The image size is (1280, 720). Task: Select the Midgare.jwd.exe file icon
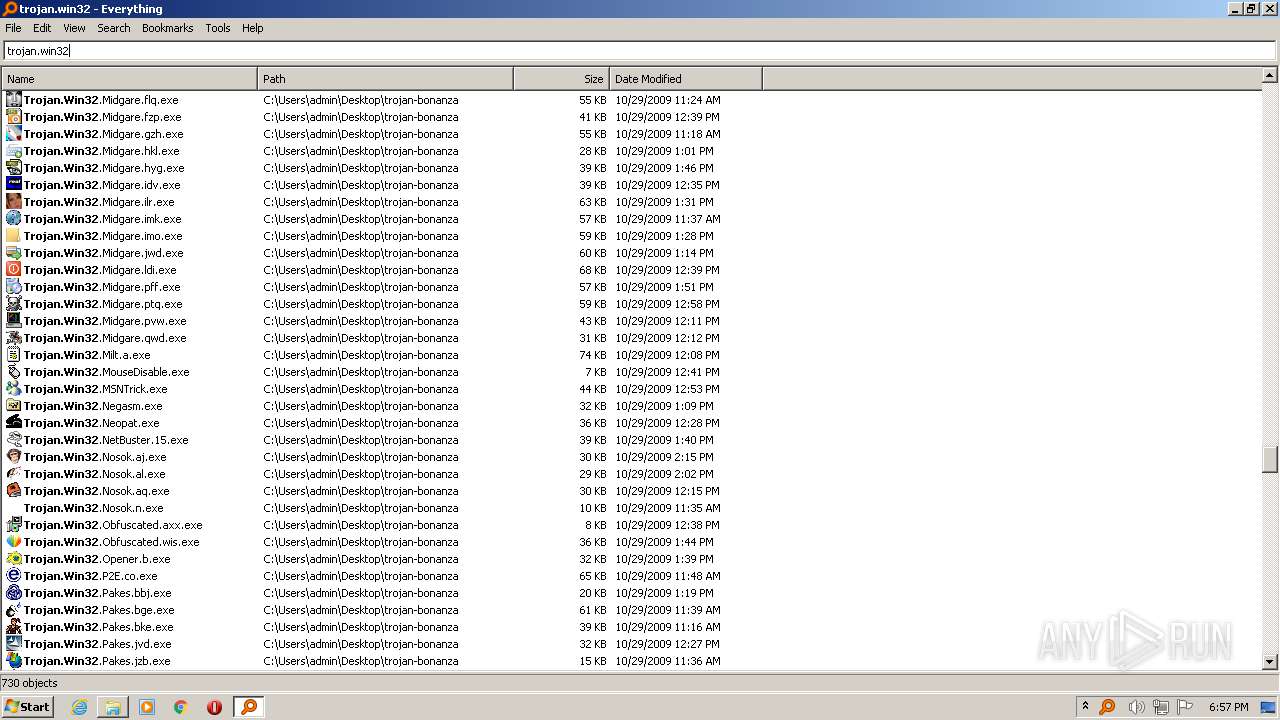click(x=14, y=253)
